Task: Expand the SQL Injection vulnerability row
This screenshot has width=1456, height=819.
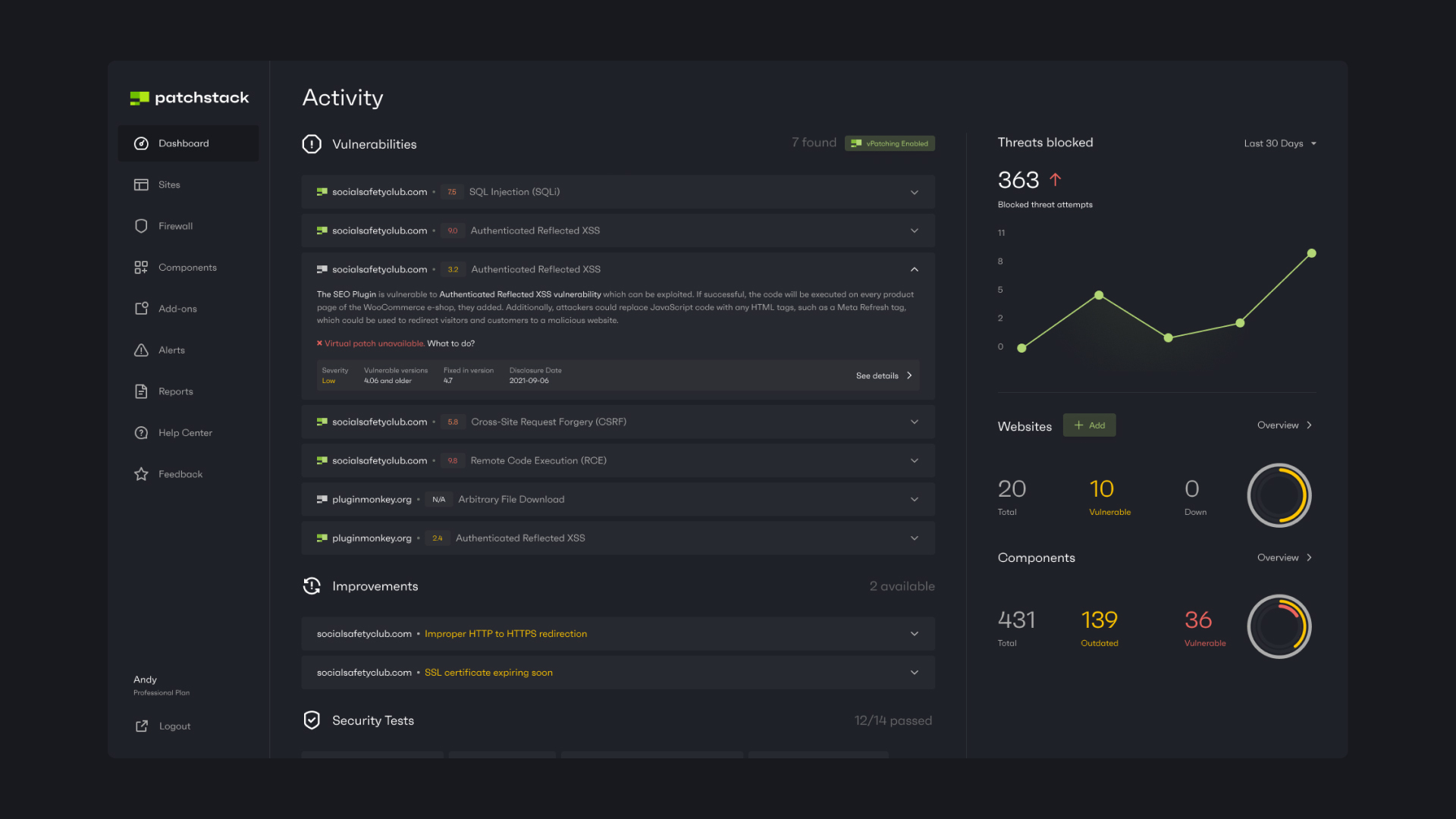Action: point(913,191)
